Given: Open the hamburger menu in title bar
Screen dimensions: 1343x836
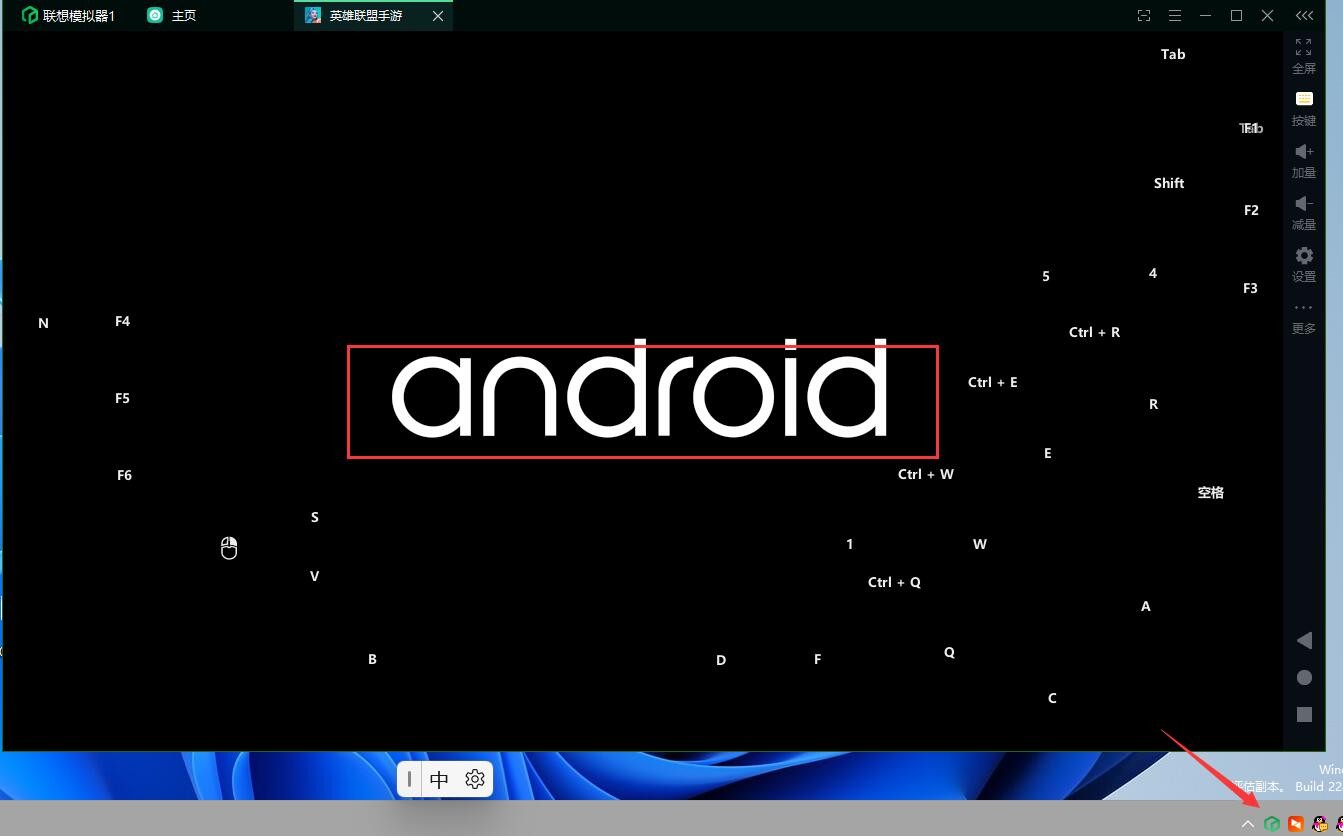Looking at the screenshot, I should coord(1175,15).
